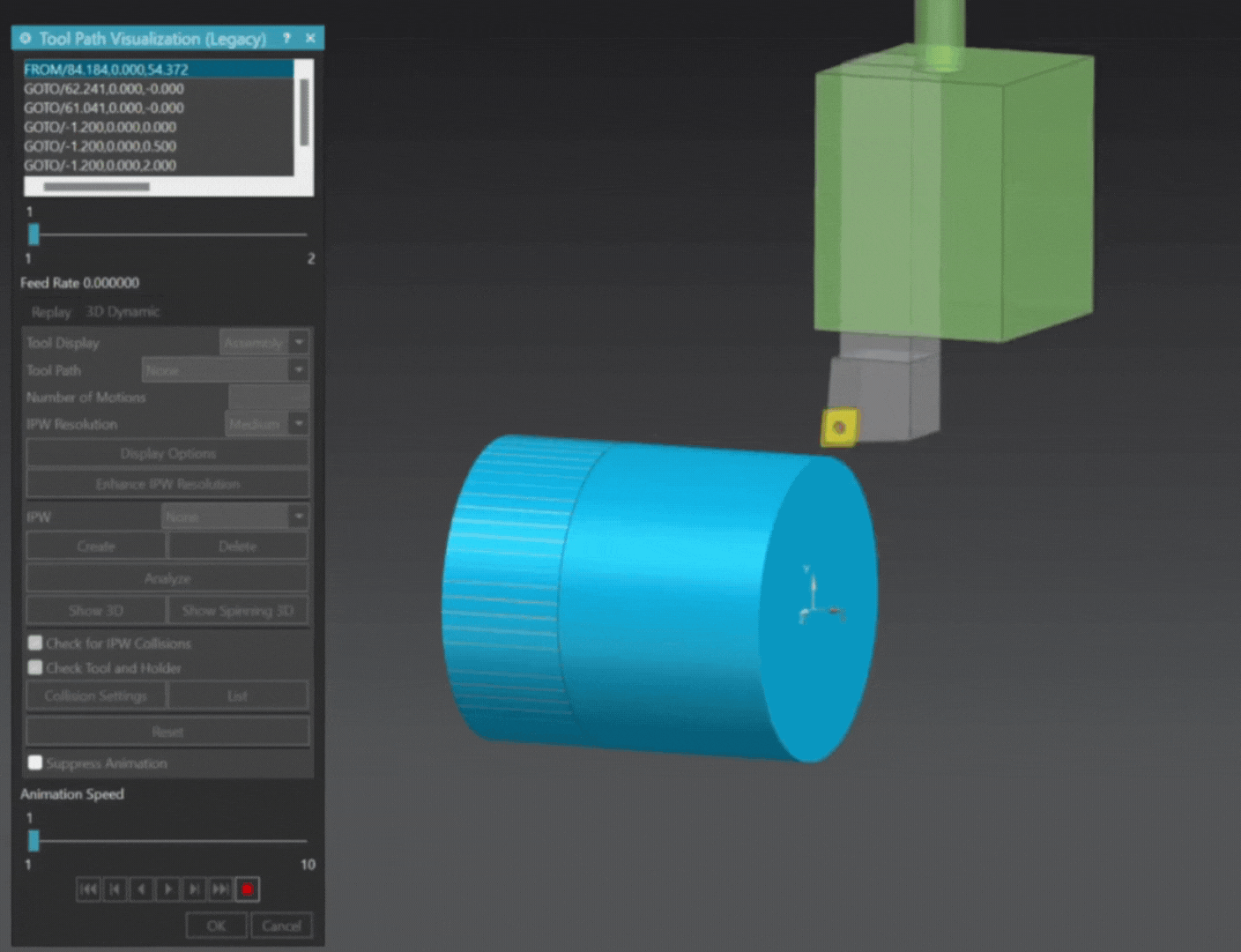
Task: Switch to the 3D Dynamic tab
Action: click(123, 311)
